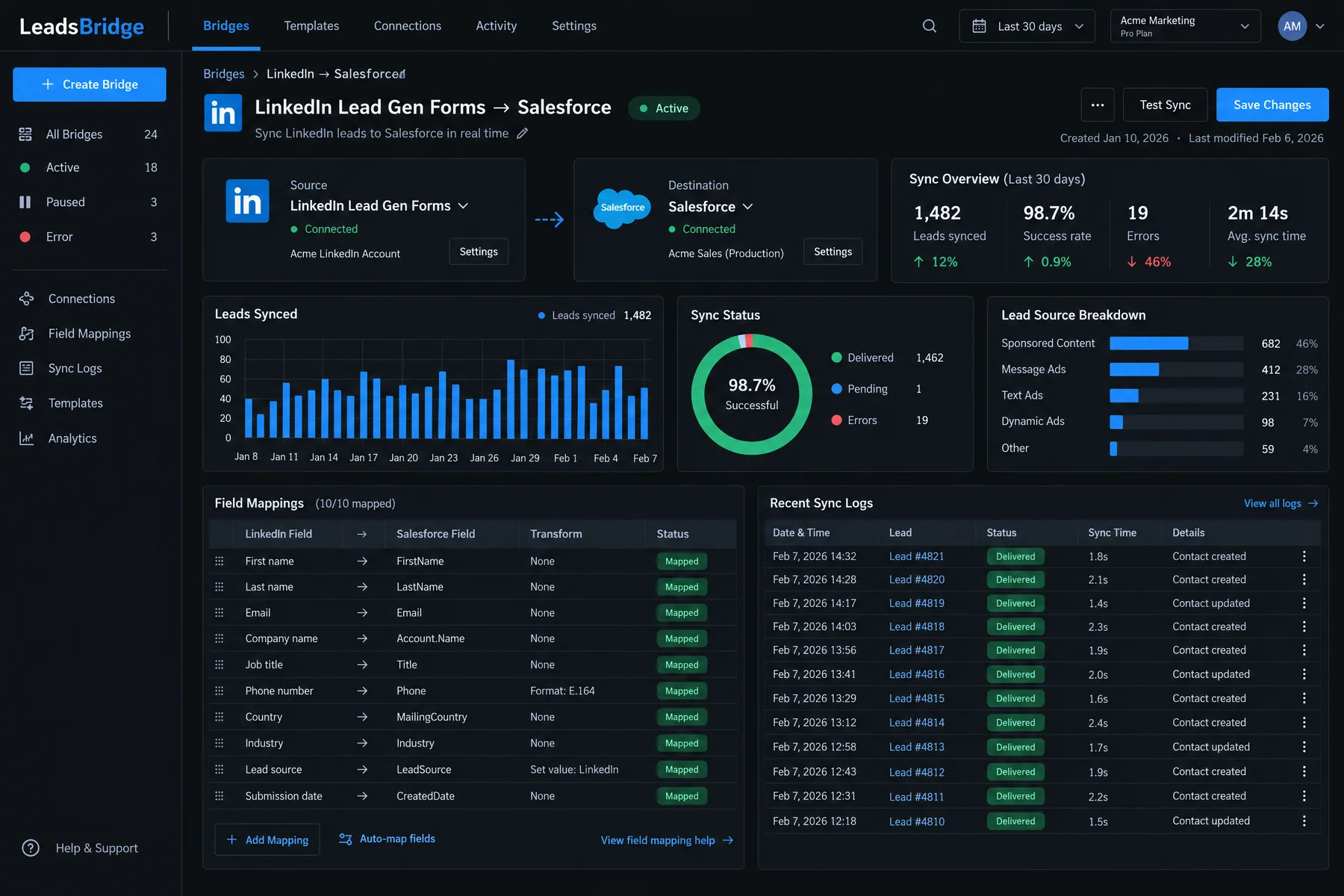
Task: Click the Salesforce cloud logo
Action: [622, 208]
